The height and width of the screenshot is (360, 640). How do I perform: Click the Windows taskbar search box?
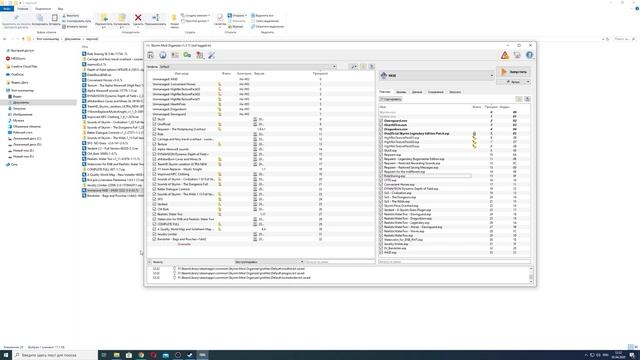(x=55, y=355)
